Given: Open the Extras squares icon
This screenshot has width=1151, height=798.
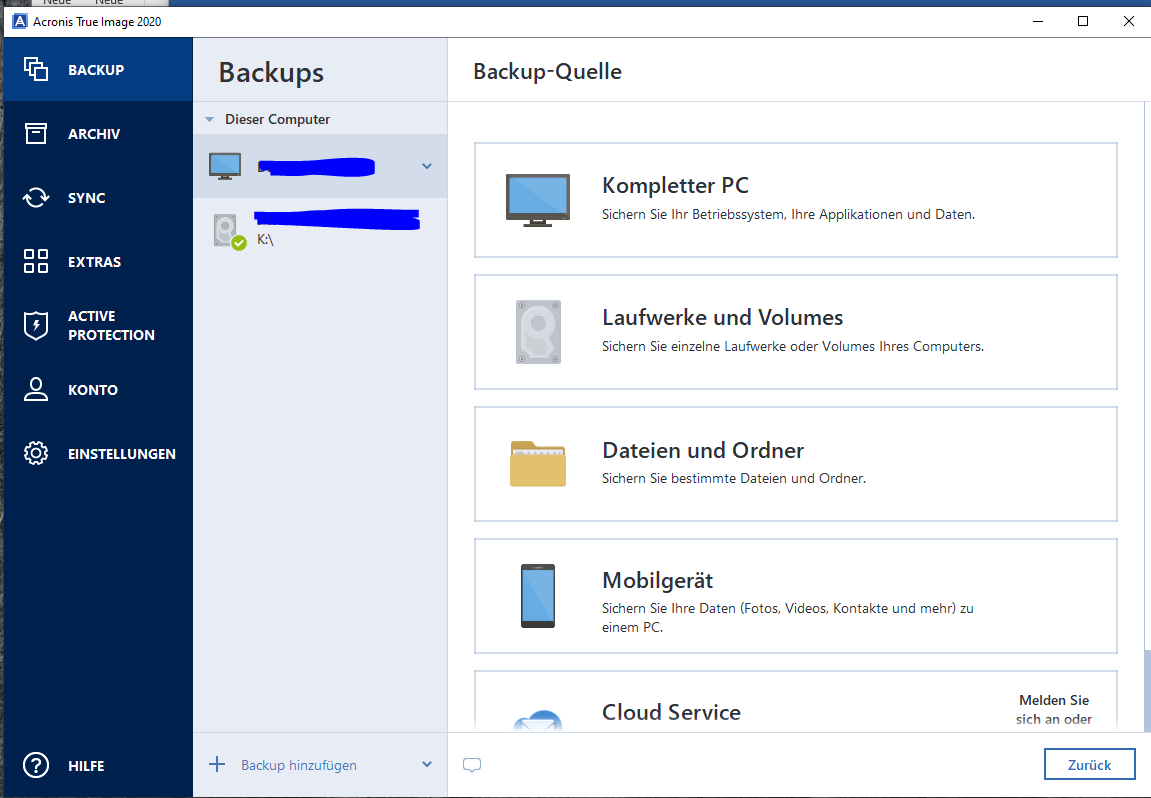Looking at the screenshot, I should pyautogui.click(x=35, y=261).
